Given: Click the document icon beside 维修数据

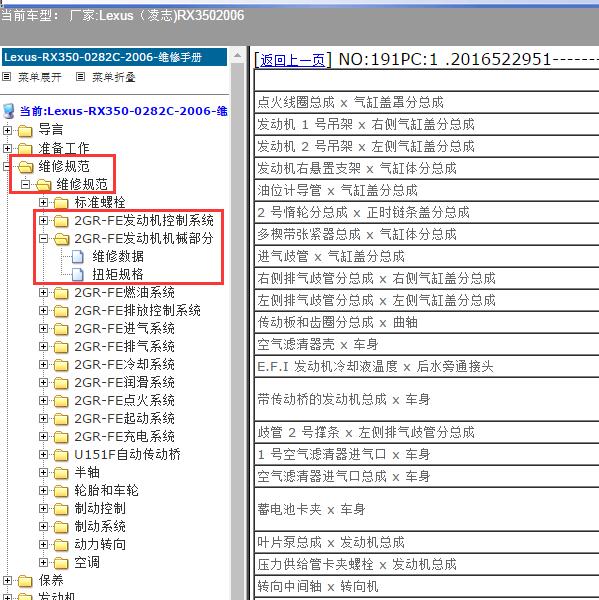Looking at the screenshot, I should click(x=78, y=257).
